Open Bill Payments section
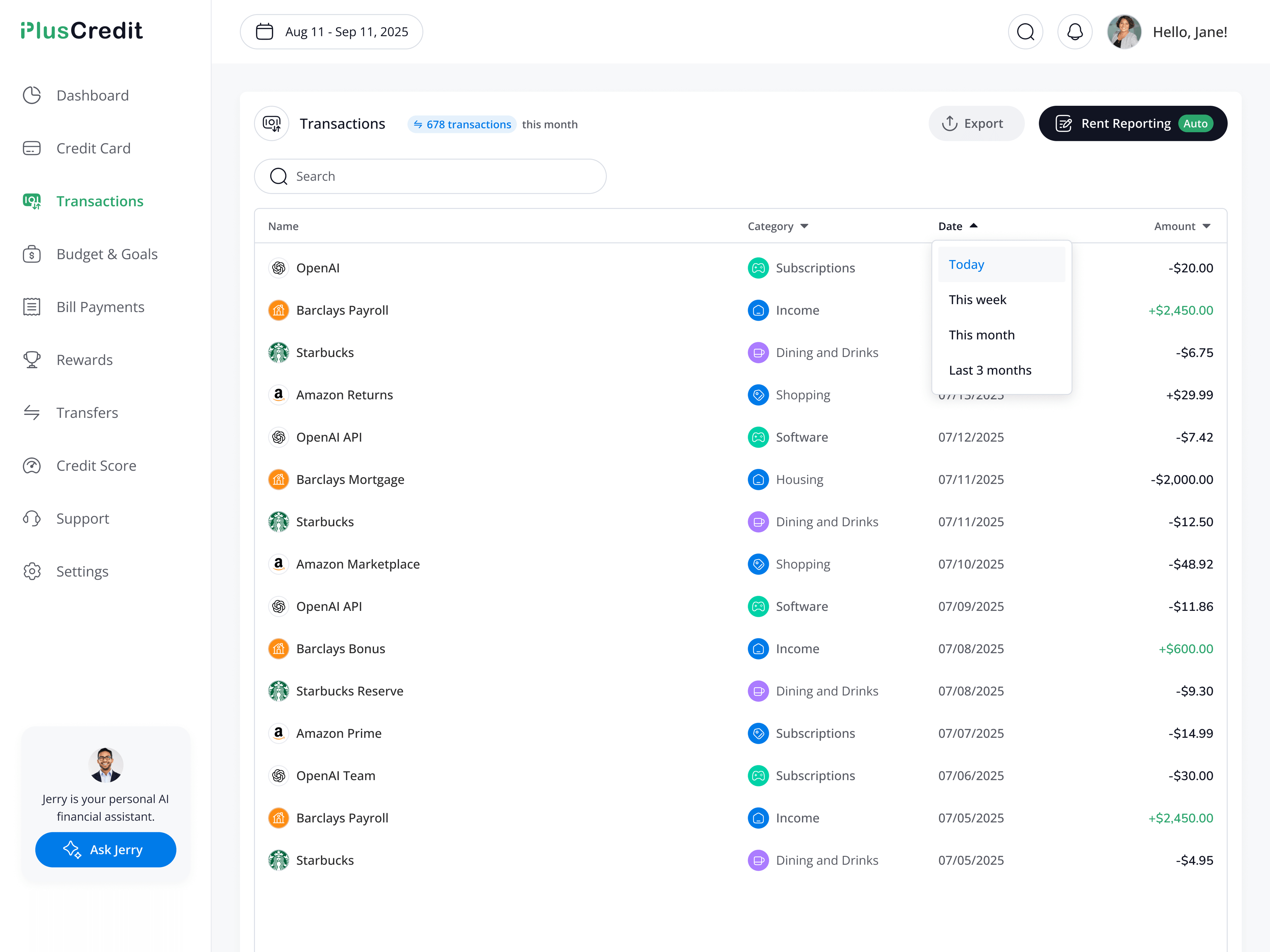This screenshot has width=1270, height=952. (x=83, y=307)
